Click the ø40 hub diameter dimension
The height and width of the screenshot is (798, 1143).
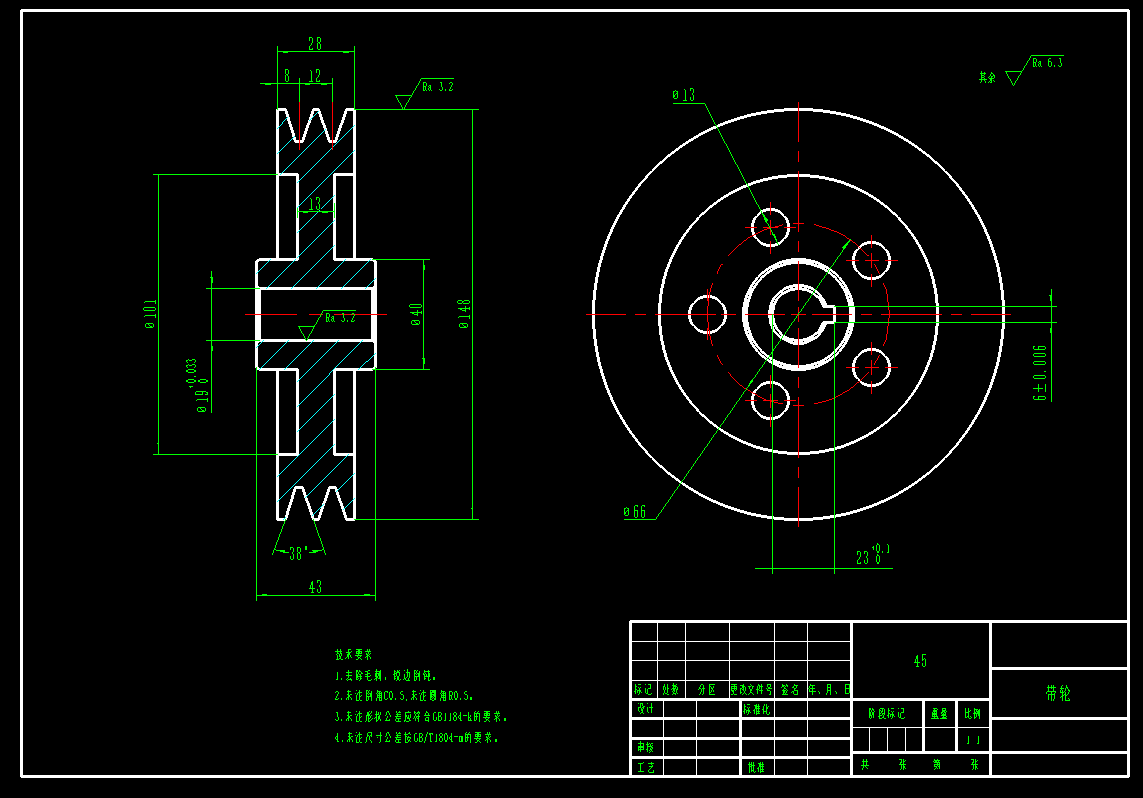(x=416, y=314)
